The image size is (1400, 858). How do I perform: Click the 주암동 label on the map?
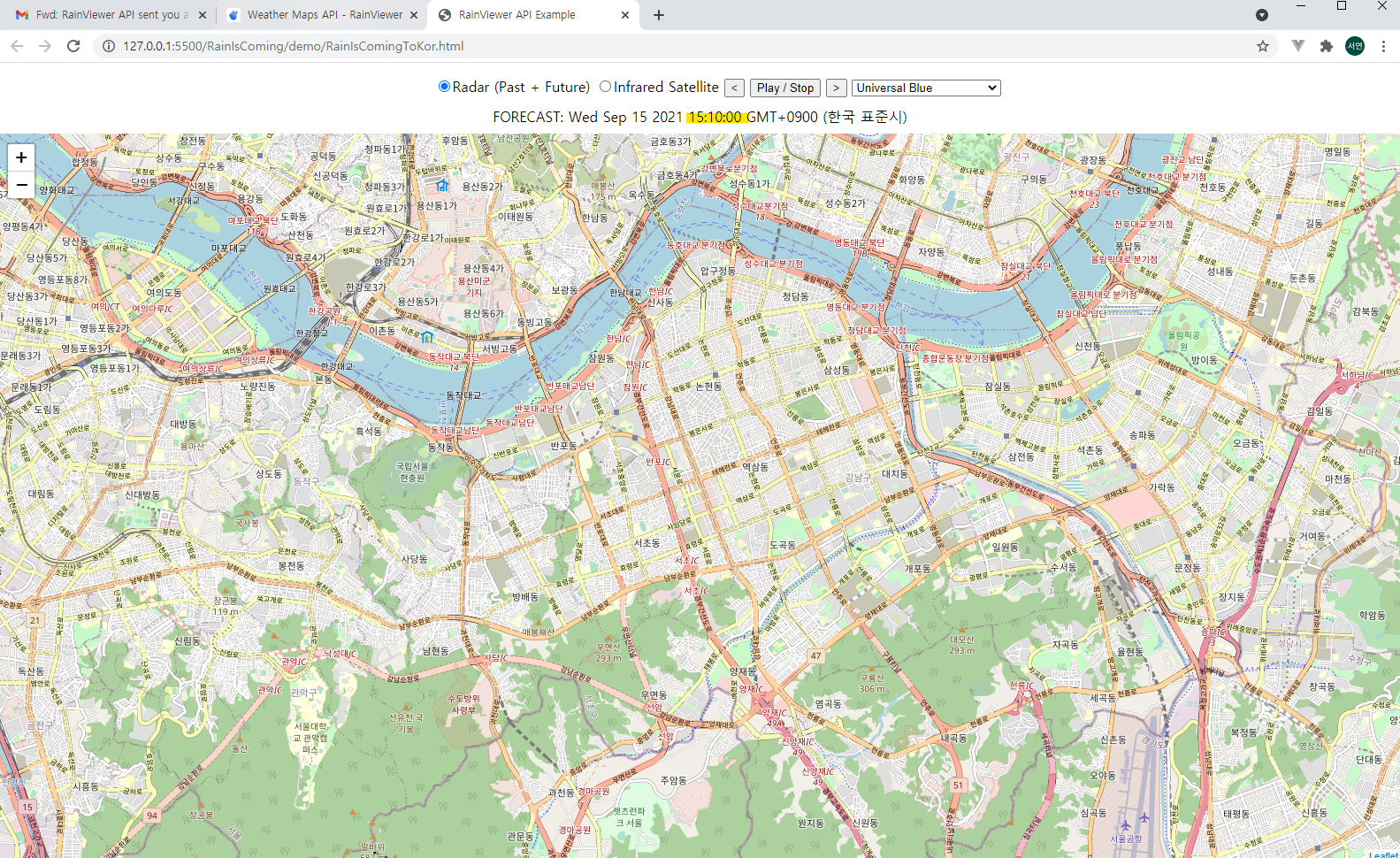tap(674, 780)
